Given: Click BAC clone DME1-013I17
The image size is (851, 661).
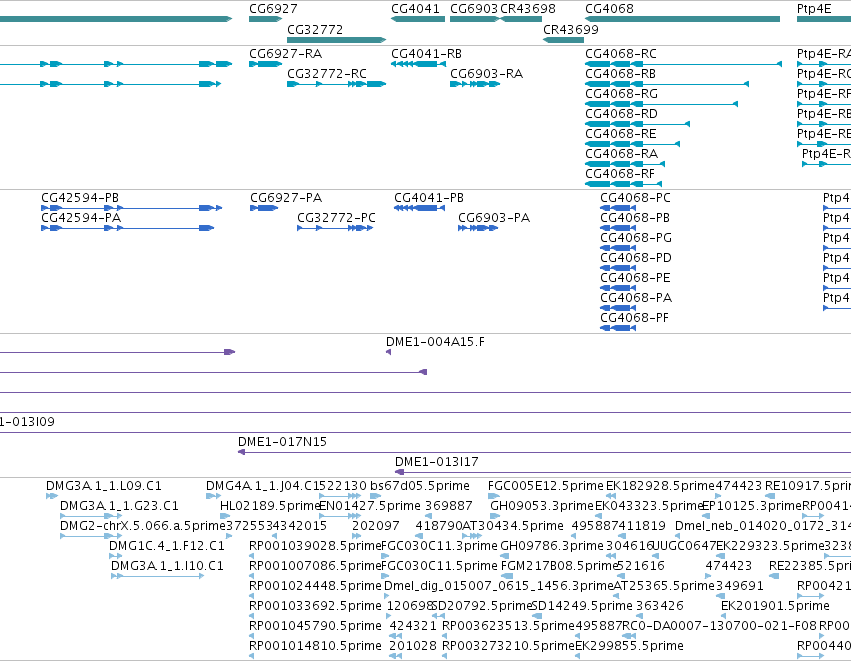Looking at the screenshot, I should 623,472.
